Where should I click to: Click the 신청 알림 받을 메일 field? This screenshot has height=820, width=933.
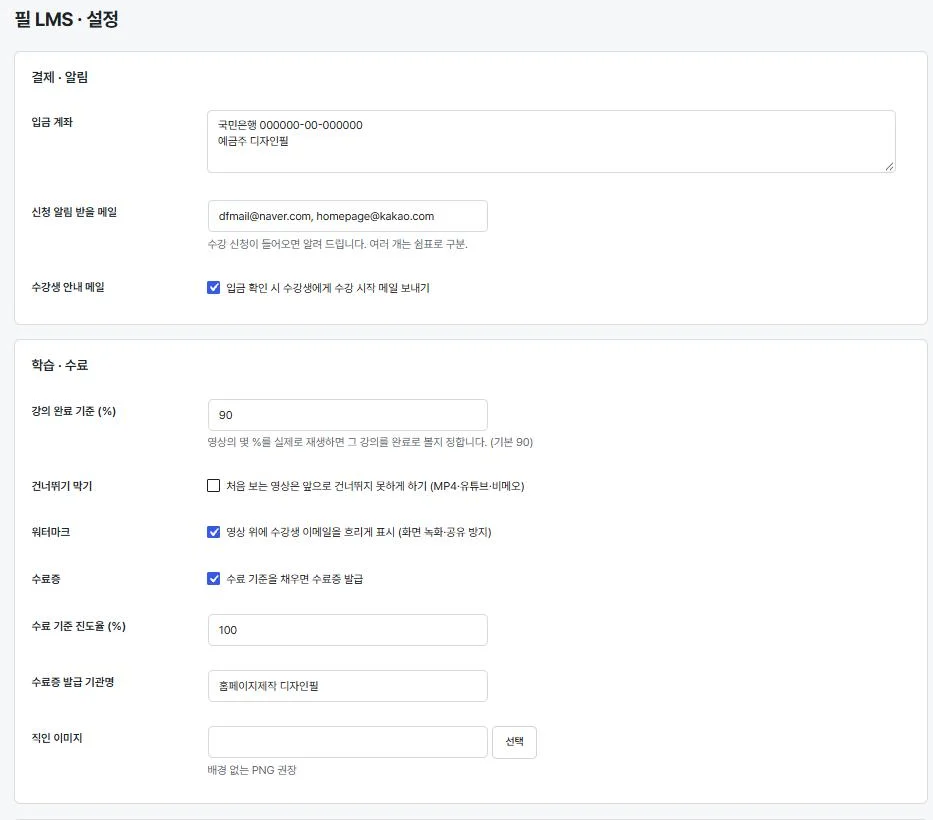(347, 216)
